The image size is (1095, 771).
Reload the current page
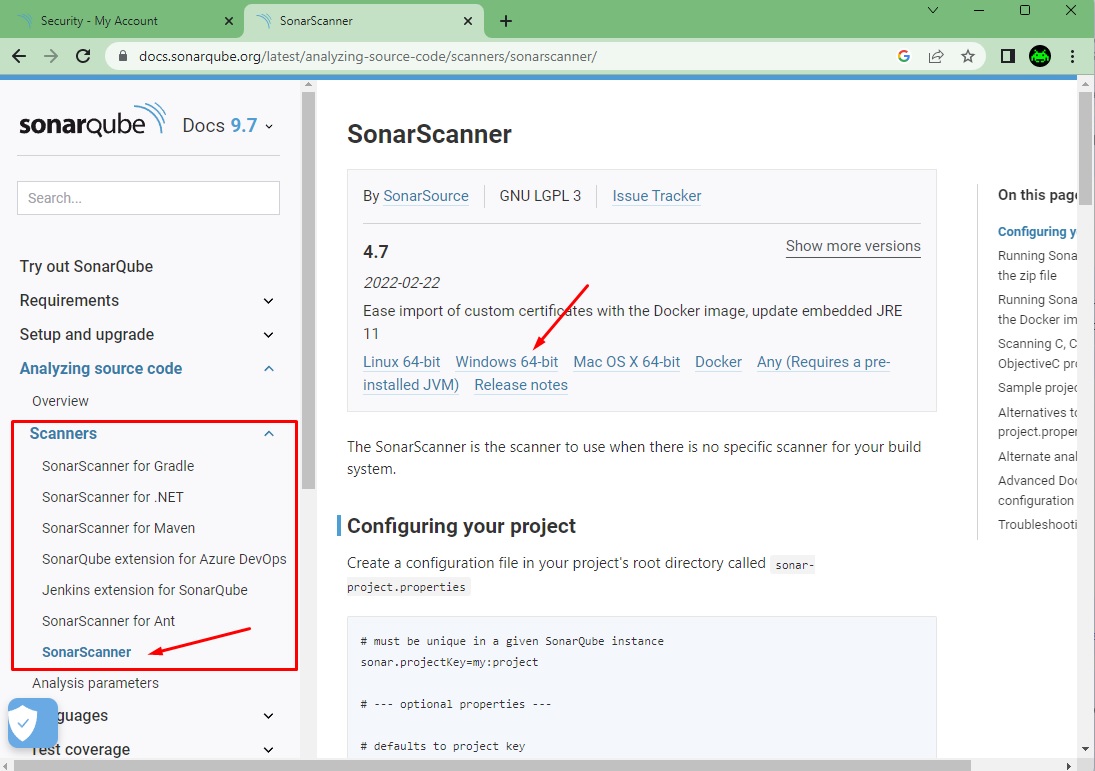(84, 57)
